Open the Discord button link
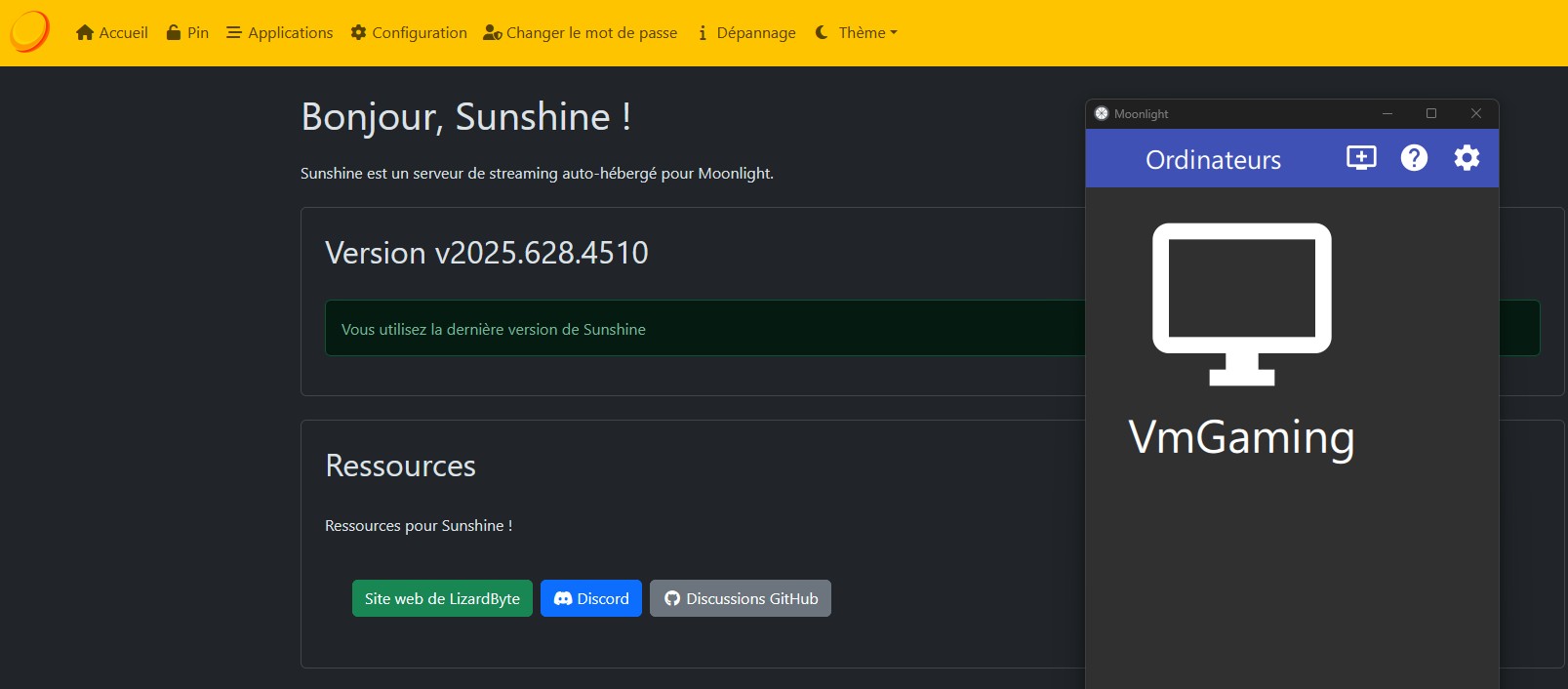 point(591,598)
